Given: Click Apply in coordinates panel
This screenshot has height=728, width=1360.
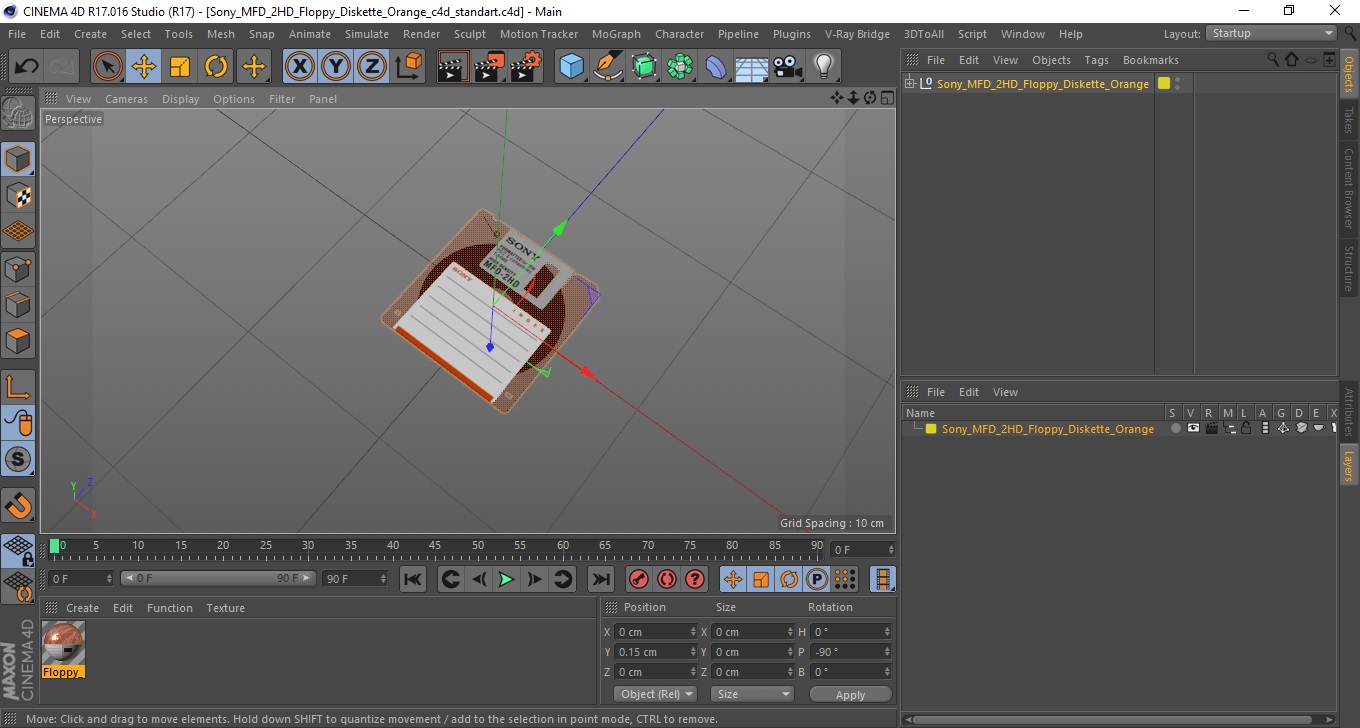Looking at the screenshot, I should pos(850,695).
